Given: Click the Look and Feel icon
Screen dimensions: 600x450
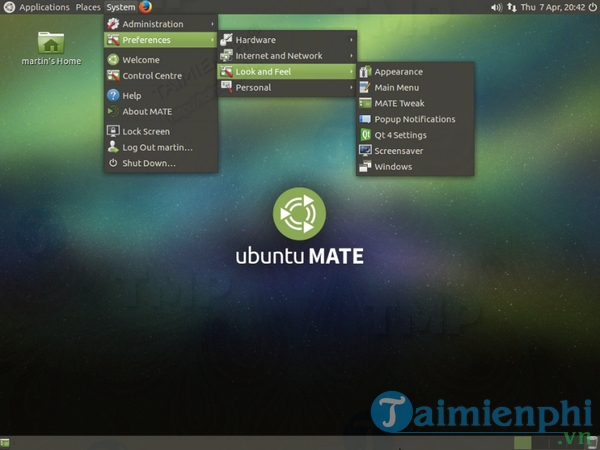Looking at the screenshot, I should (x=226, y=72).
